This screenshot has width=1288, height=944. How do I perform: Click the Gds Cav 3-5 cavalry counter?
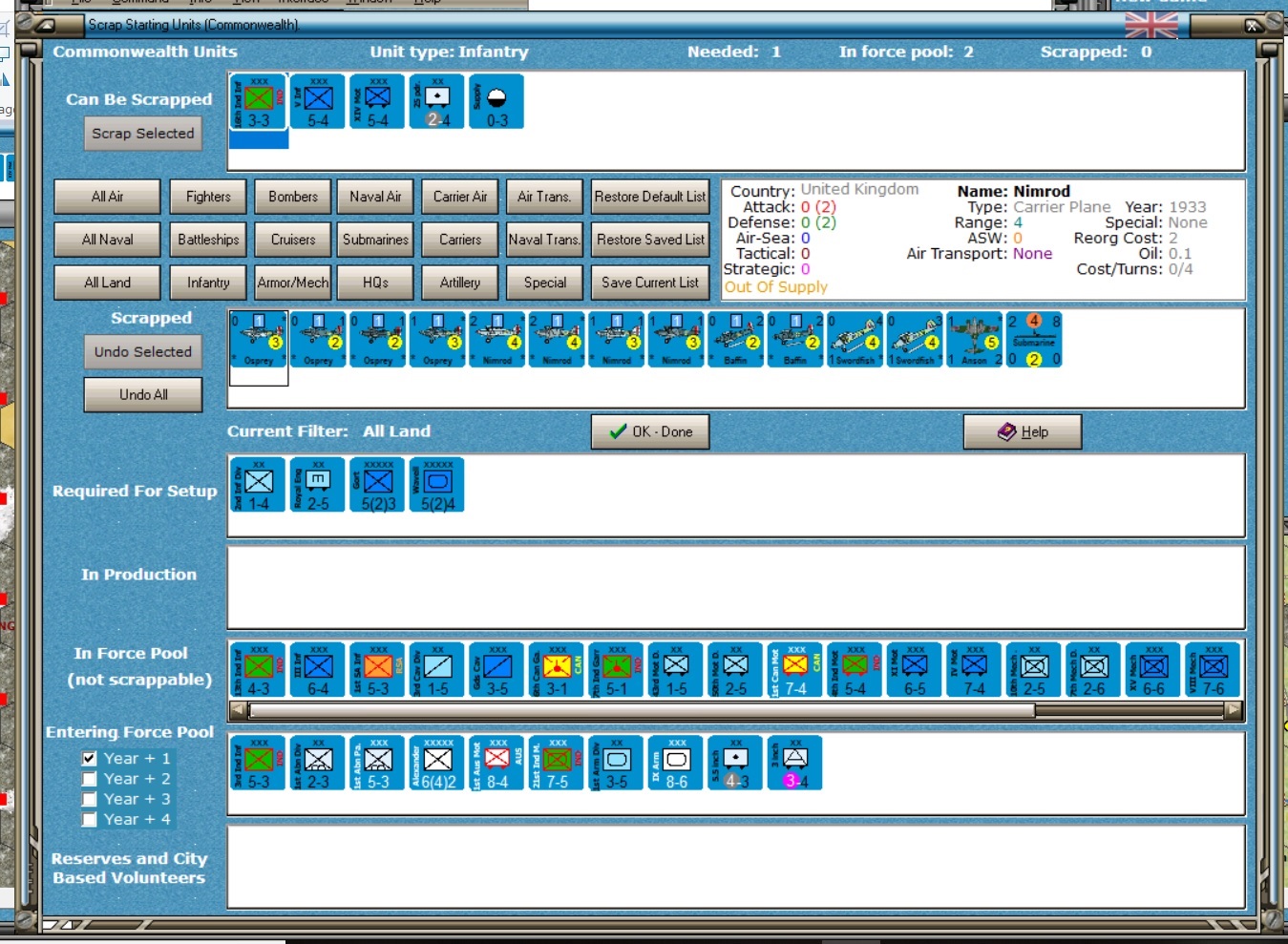[x=496, y=670]
